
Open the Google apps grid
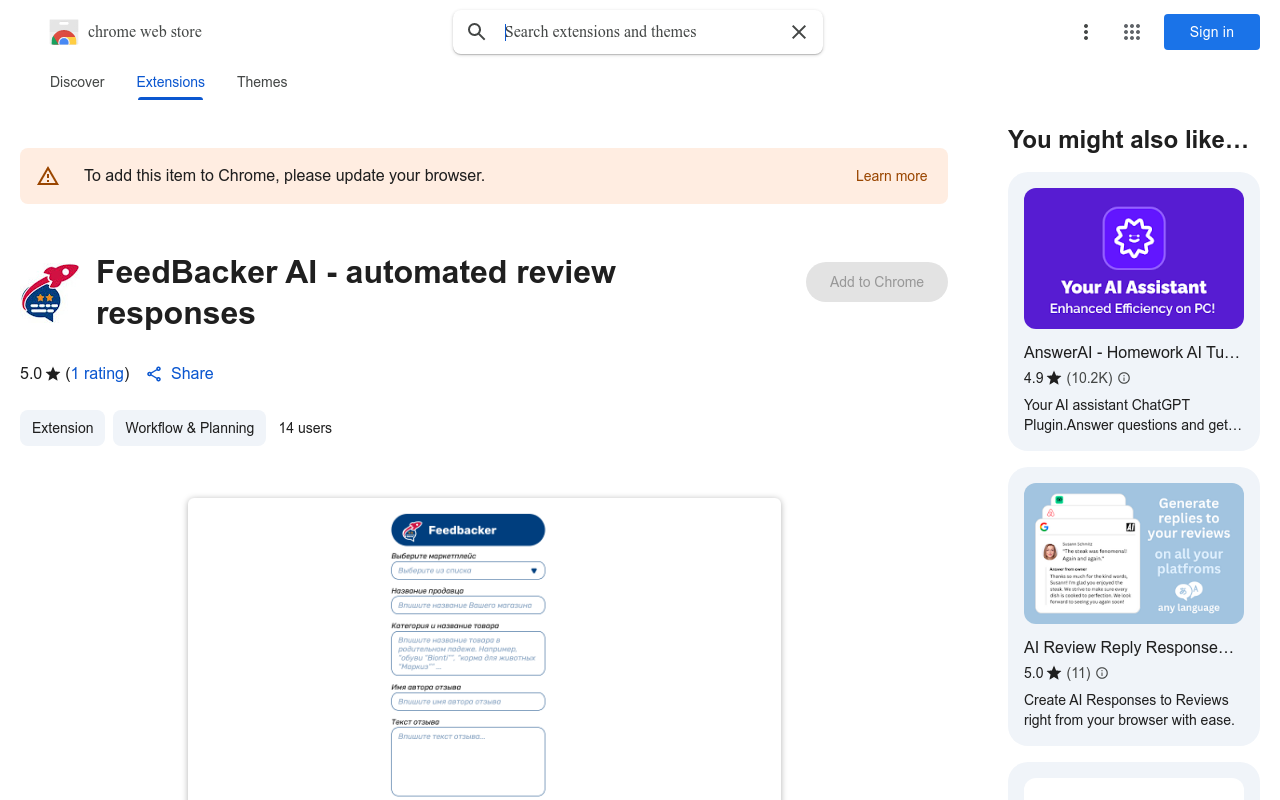pyautogui.click(x=1132, y=32)
